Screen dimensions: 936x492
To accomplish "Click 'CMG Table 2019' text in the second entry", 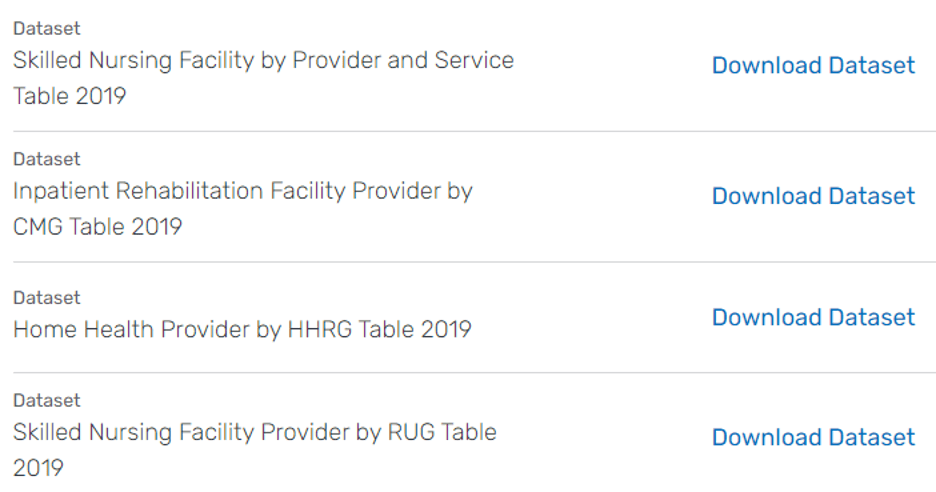I will [97, 227].
